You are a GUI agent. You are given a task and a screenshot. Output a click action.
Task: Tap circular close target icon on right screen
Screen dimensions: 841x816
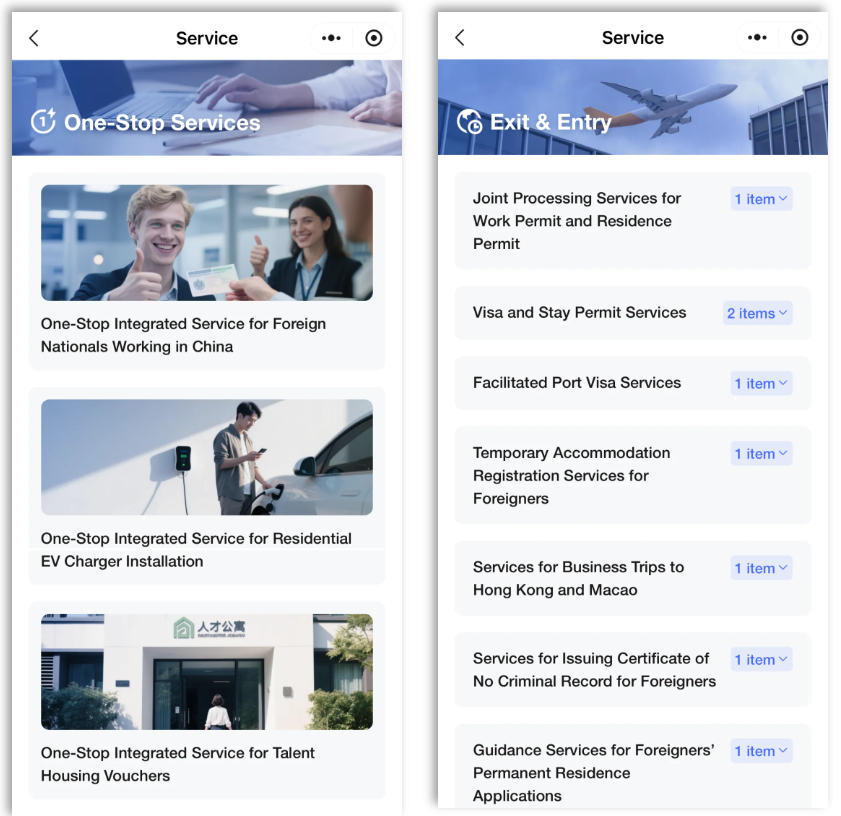tap(800, 38)
